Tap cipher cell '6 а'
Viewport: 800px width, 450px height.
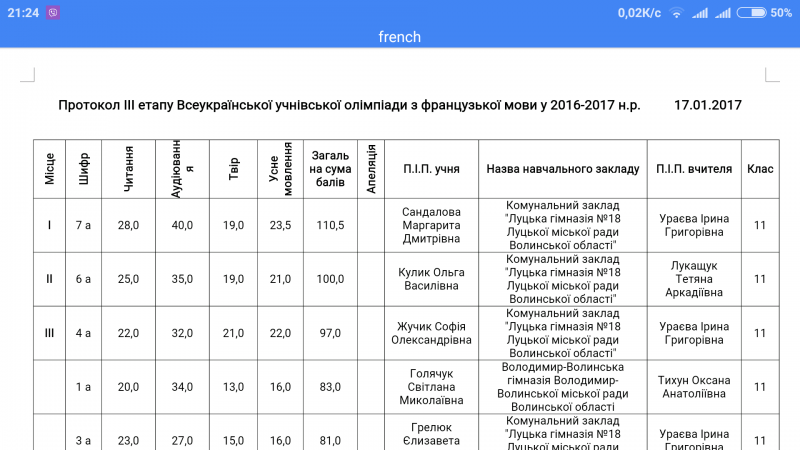(x=83, y=279)
